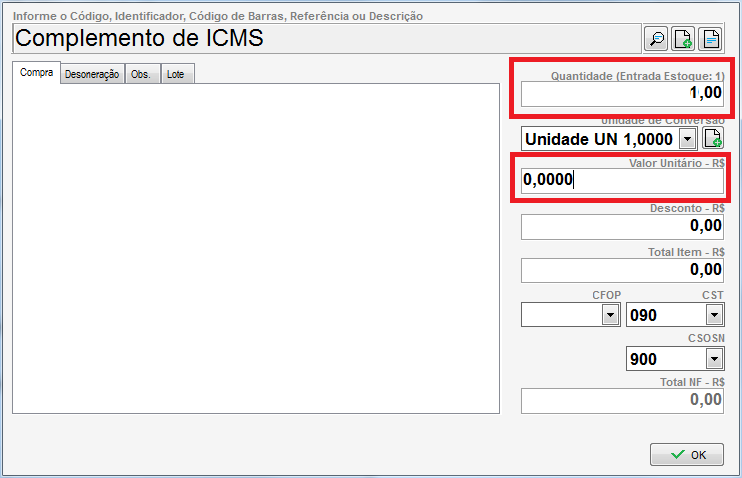The width and height of the screenshot is (742, 478).
Task: Open the CFOP dropdown list
Action: [609, 315]
